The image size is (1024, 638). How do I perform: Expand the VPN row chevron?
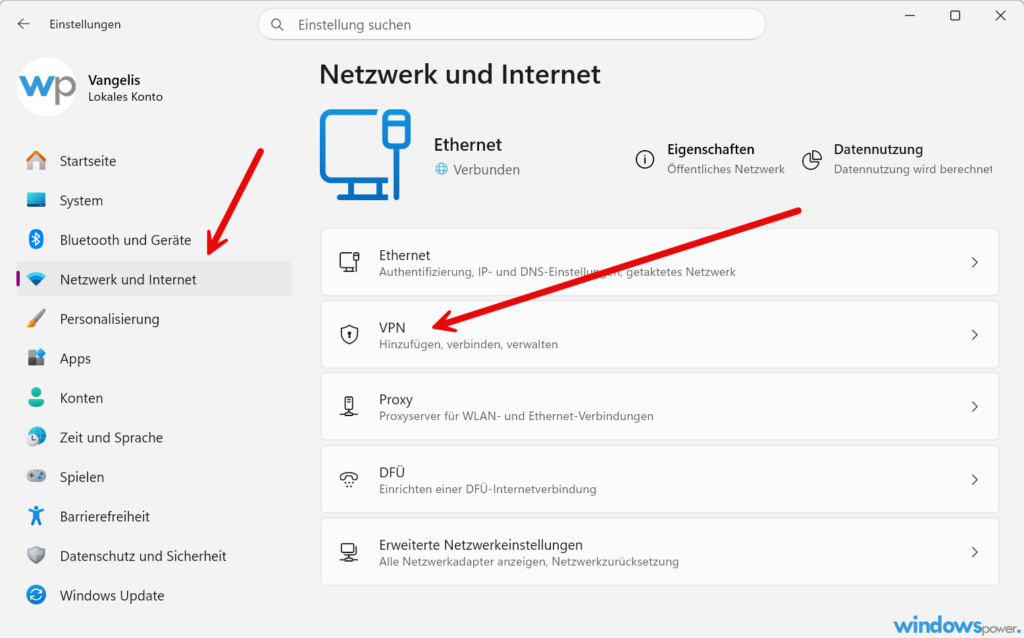click(x=974, y=335)
